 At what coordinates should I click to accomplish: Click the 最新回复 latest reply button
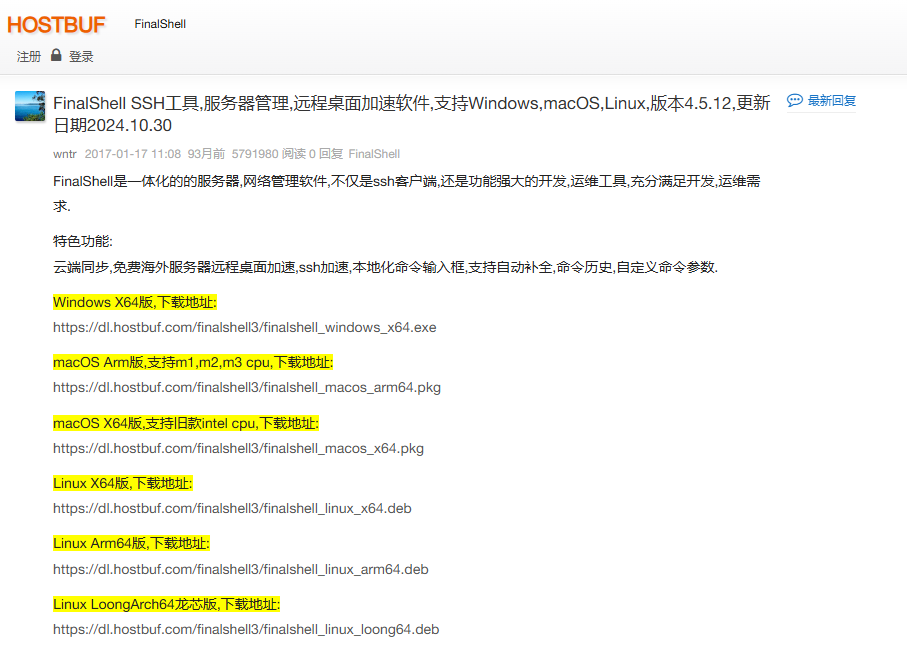832,99
